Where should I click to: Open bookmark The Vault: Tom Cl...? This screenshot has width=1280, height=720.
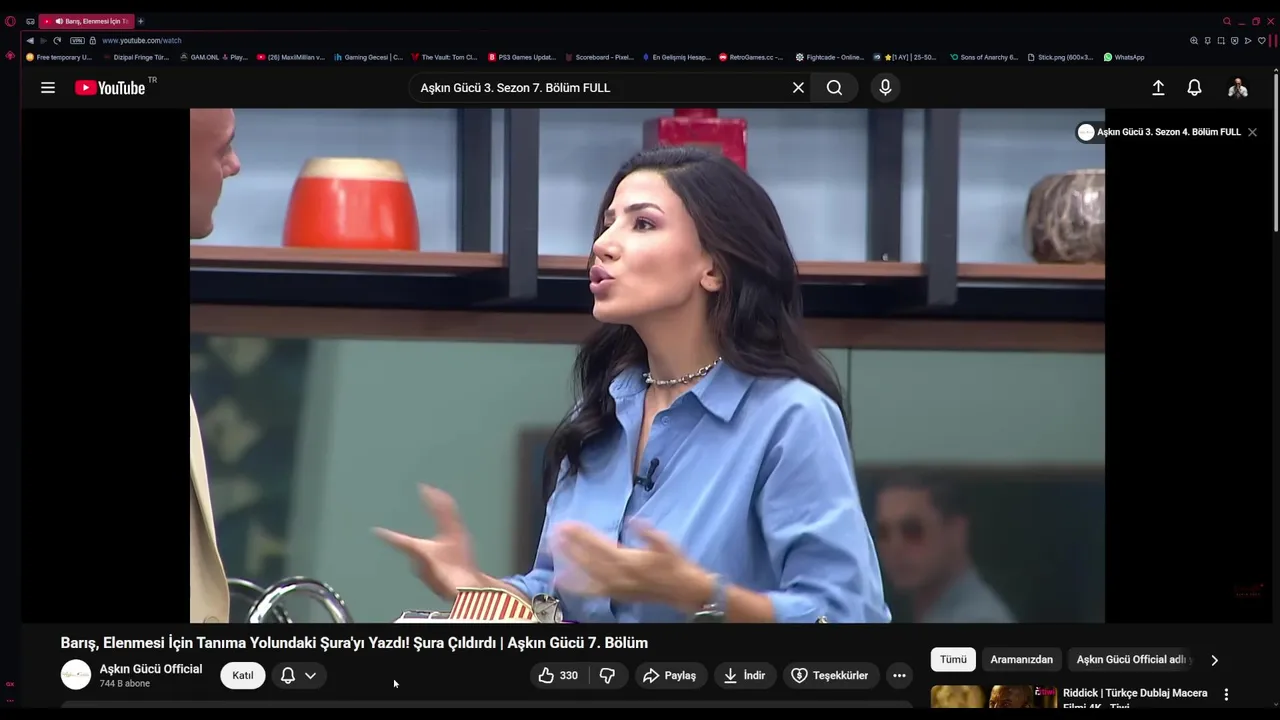point(444,57)
